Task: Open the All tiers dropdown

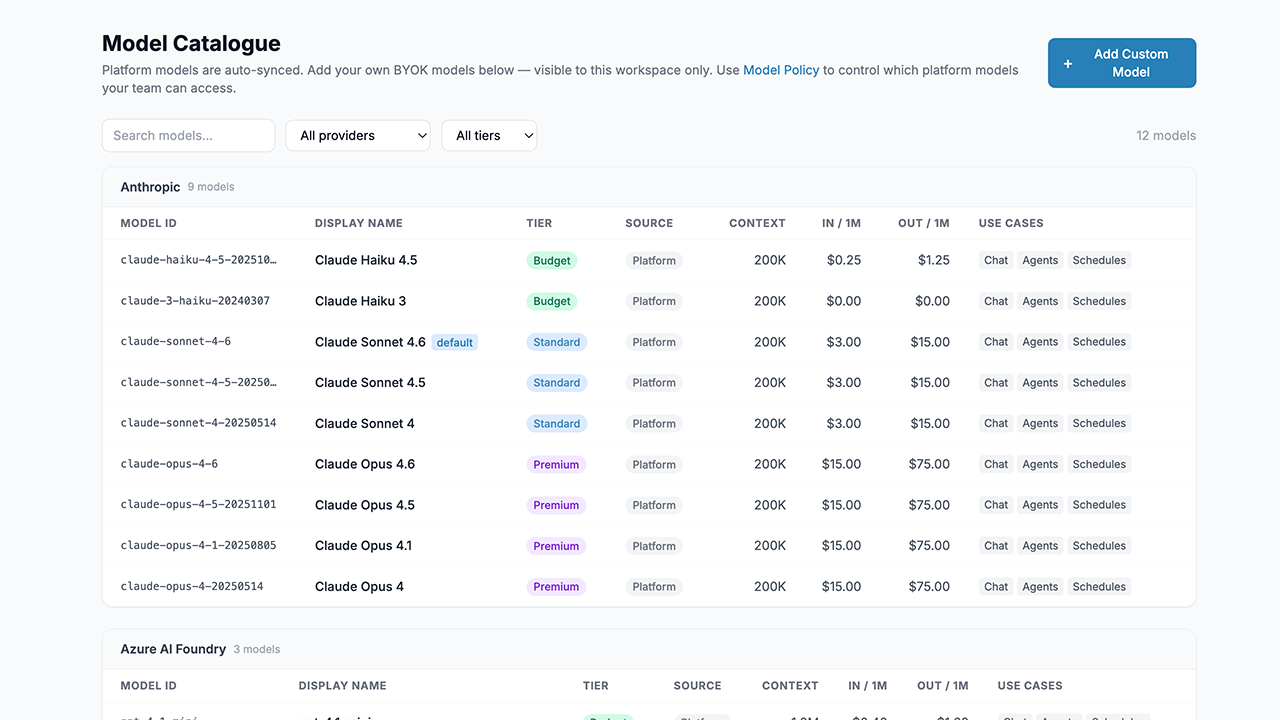Action: tap(489, 135)
